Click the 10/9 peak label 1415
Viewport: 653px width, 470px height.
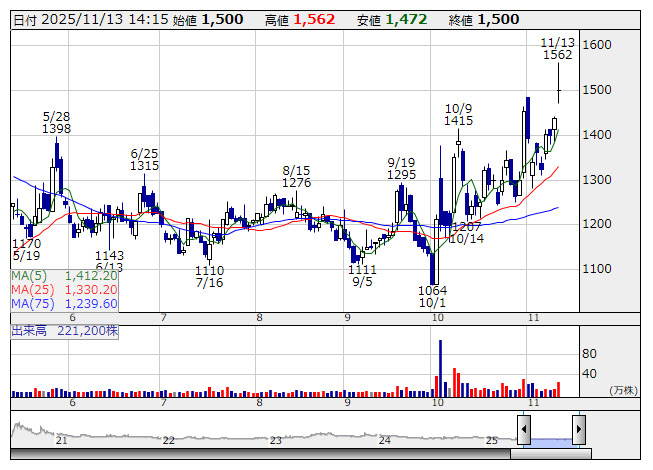point(459,120)
